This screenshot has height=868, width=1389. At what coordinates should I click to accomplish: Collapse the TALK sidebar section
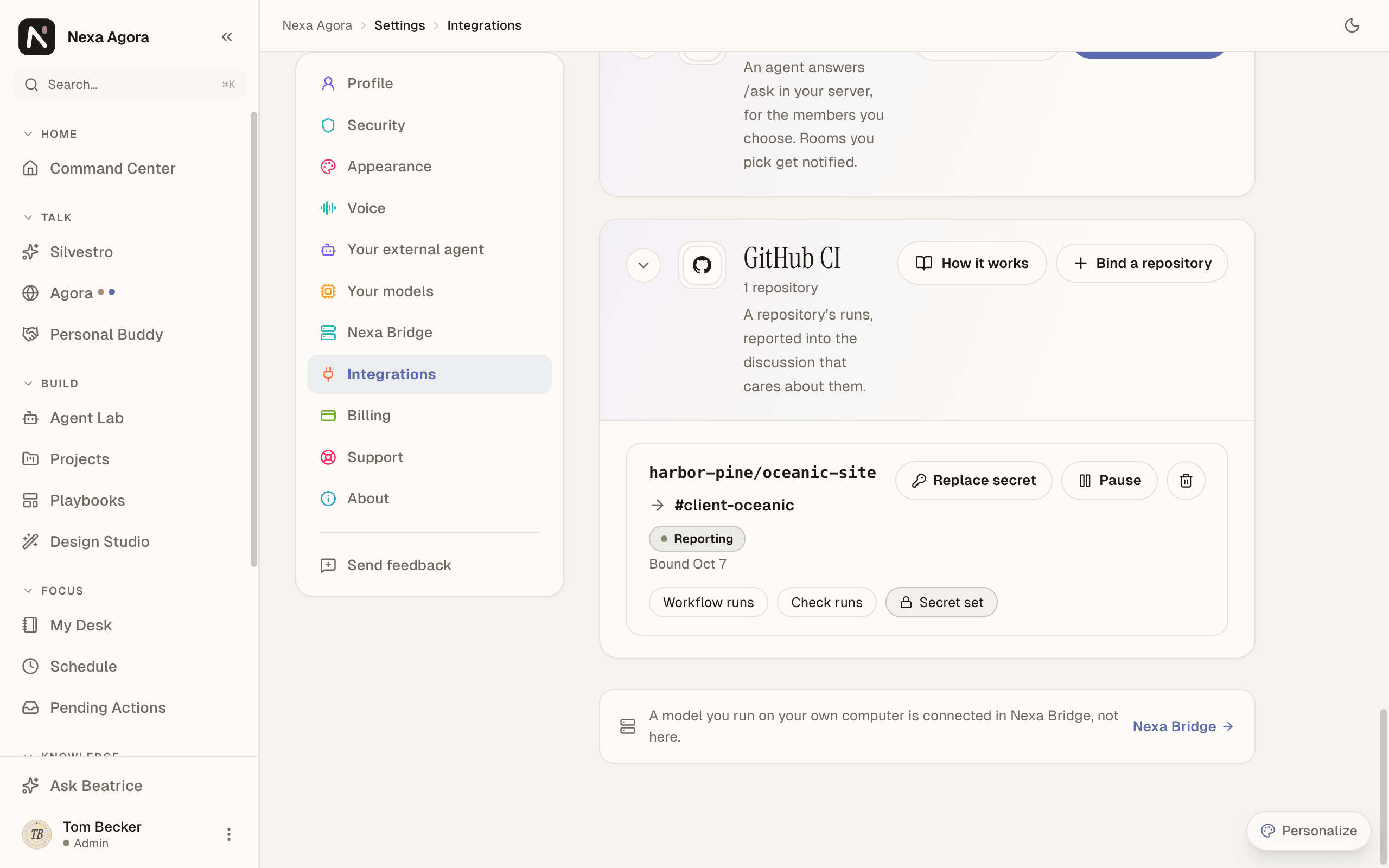tap(48, 218)
